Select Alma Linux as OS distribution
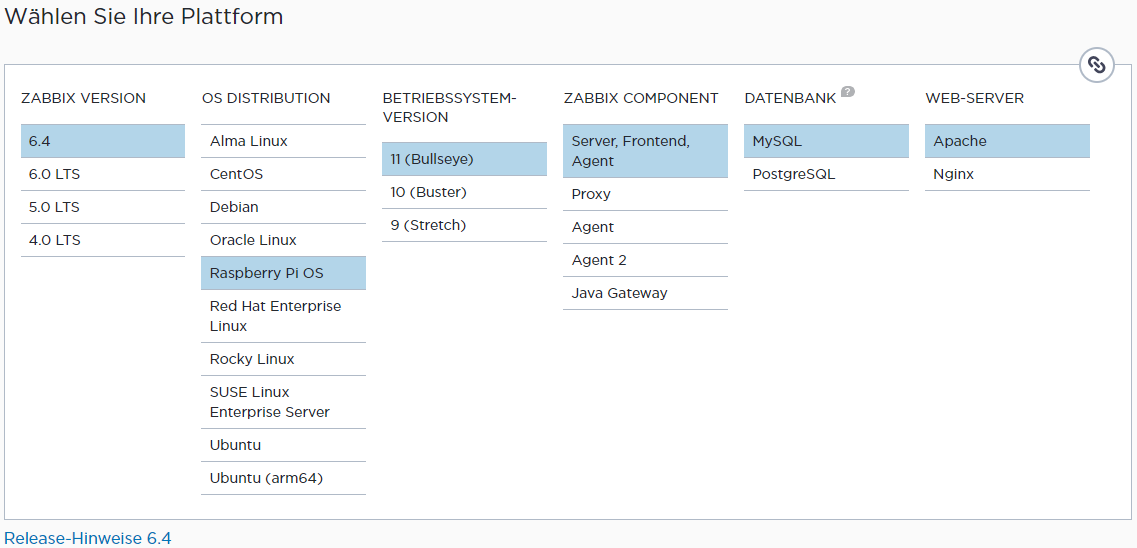This screenshot has height=548, width=1137. [x=283, y=141]
